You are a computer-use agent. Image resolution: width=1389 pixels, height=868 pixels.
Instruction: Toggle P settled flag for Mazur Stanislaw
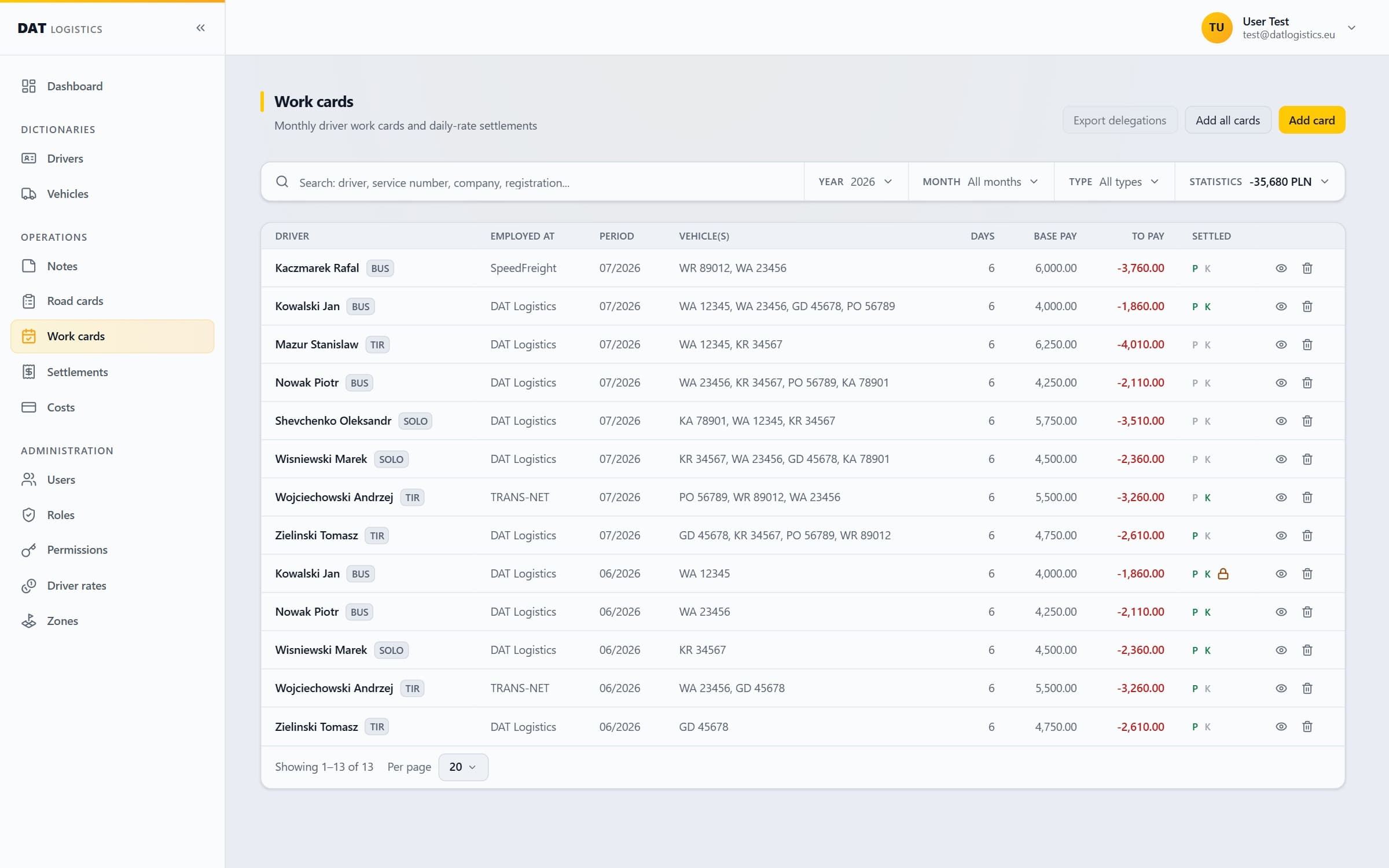1195,345
